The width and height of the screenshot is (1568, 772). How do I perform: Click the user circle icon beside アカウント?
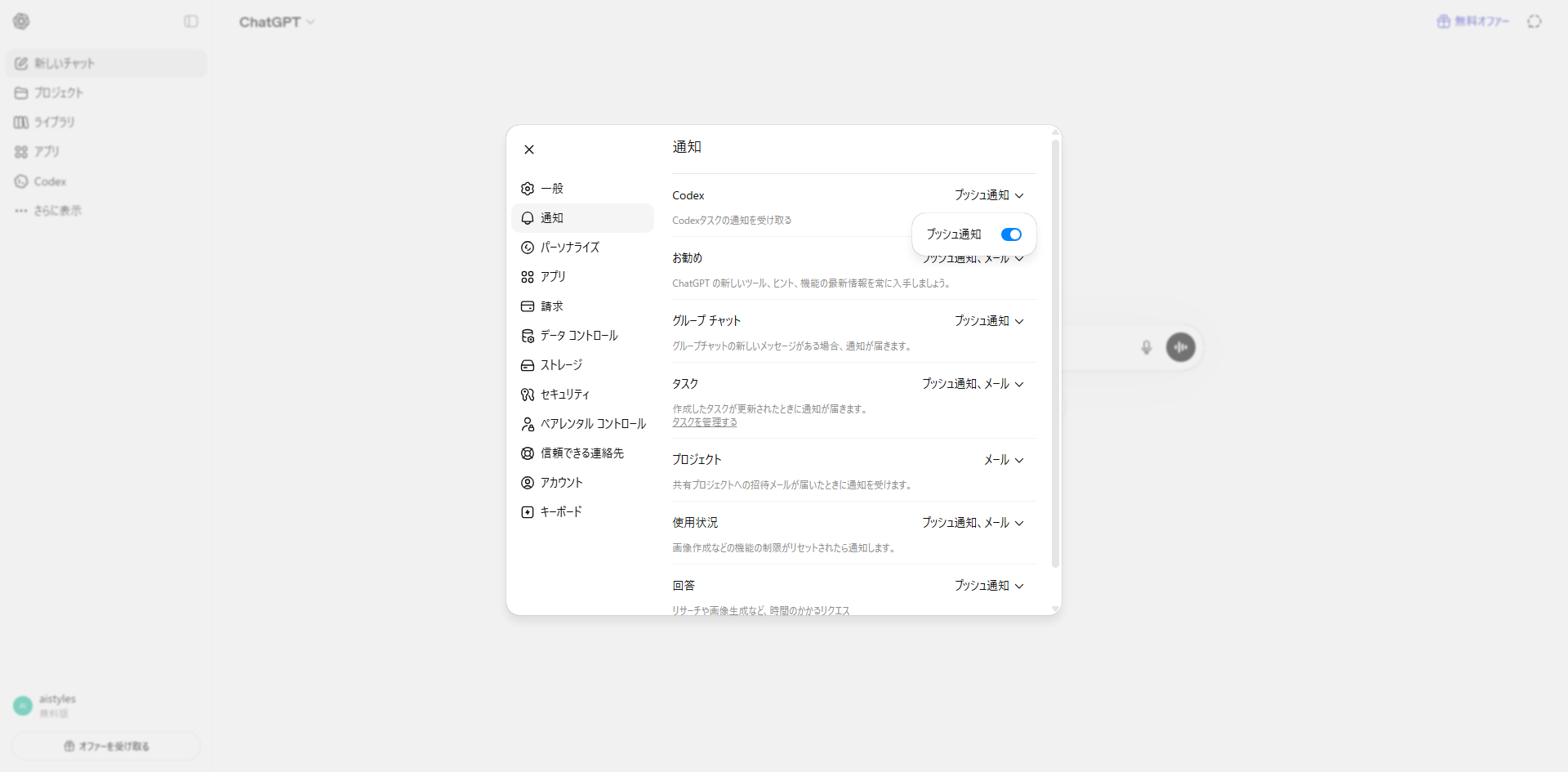[x=528, y=483]
